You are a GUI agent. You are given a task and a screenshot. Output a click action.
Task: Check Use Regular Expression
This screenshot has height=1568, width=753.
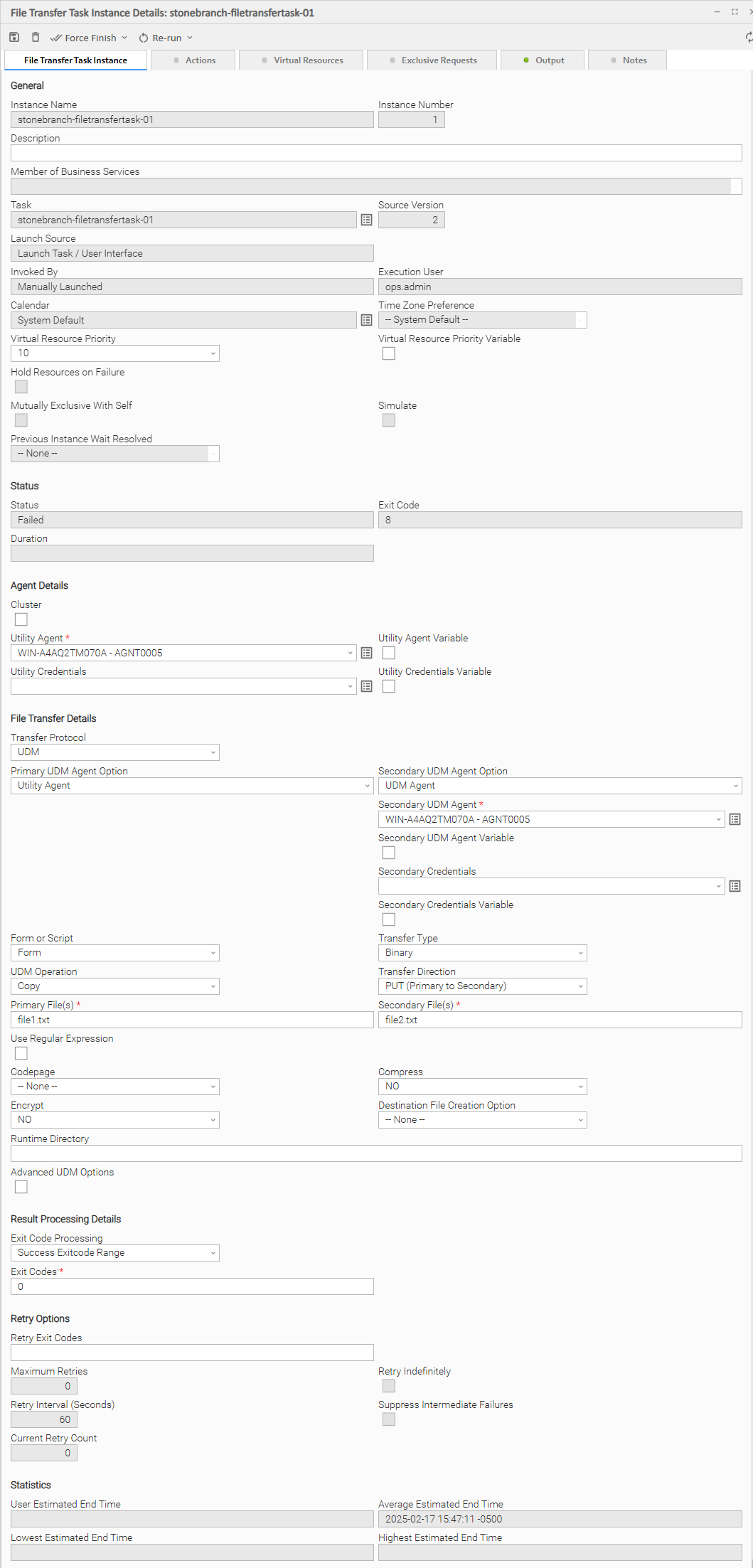(21, 1053)
